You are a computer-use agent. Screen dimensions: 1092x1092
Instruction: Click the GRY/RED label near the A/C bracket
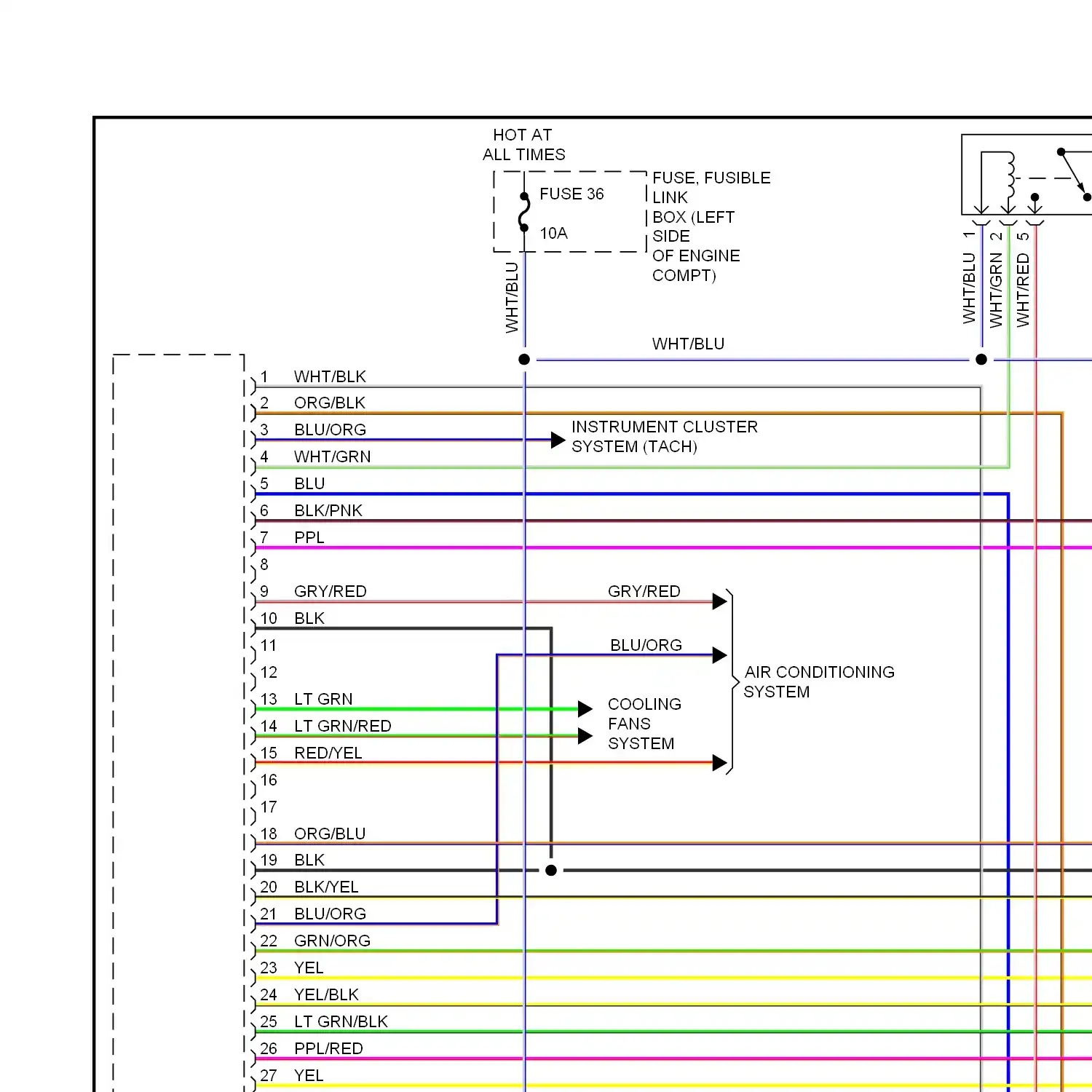click(644, 591)
